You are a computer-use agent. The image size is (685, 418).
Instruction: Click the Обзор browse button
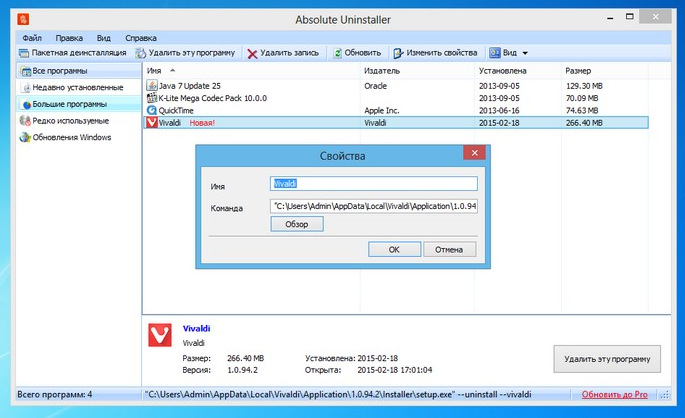click(297, 224)
